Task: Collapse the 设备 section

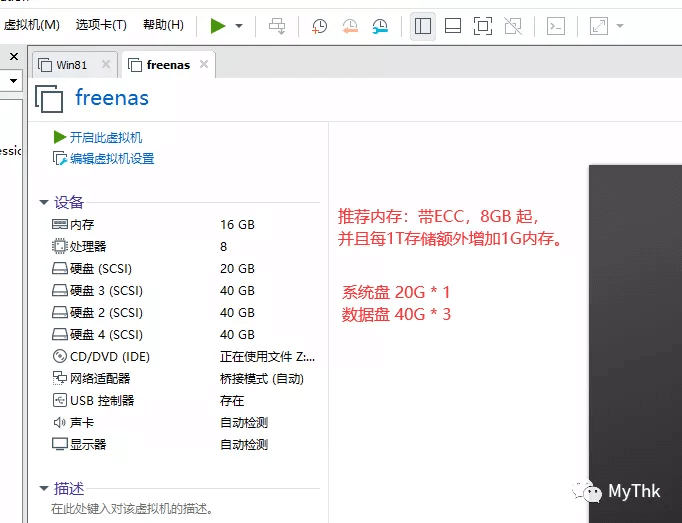Action: pyautogui.click(x=43, y=202)
